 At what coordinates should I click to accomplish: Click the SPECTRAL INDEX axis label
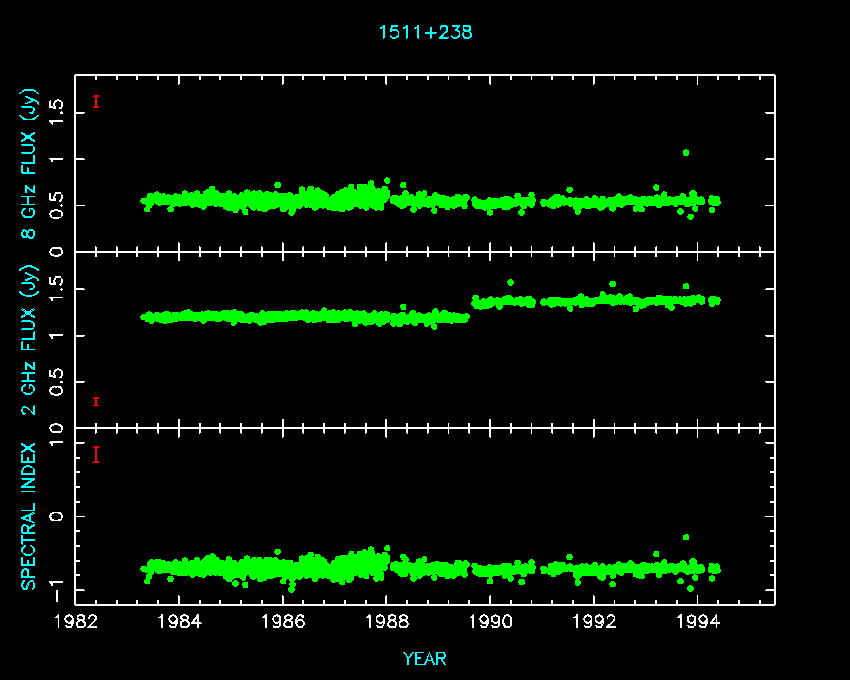tap(29, 516)
